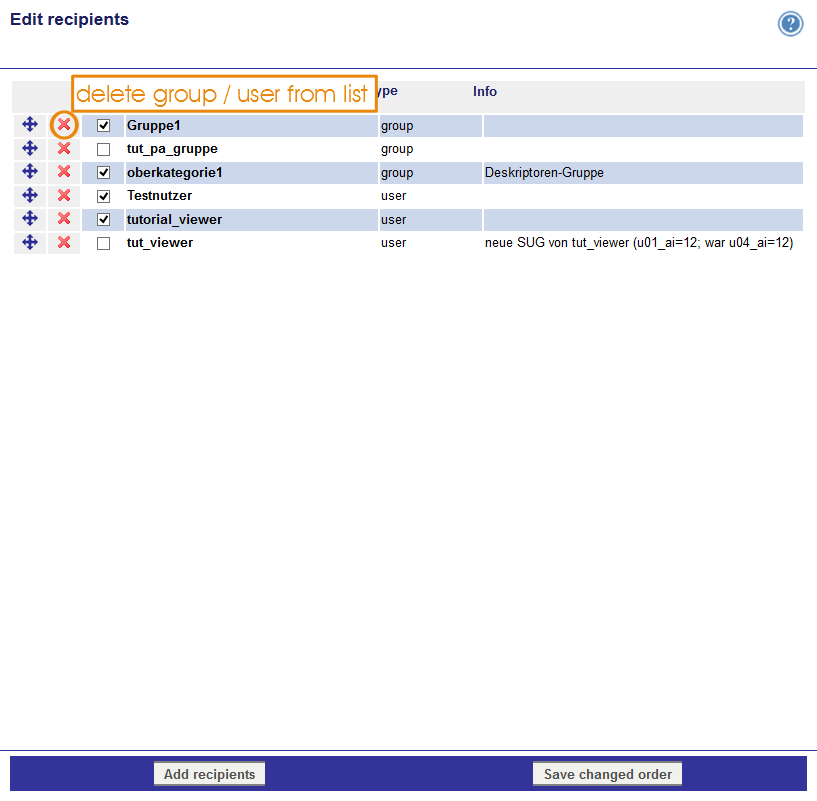The width and height of the screenshot is (817, 801).
Task: Delete tut_pa_gruppe from the list
Action: (64, 149)
